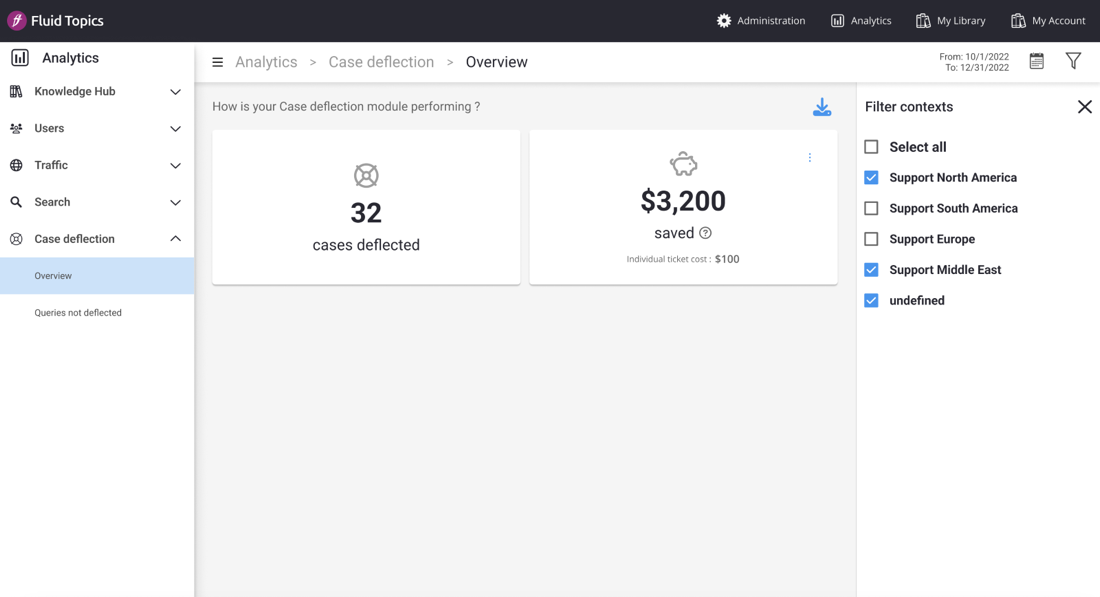Open the calendar date picker icon
1100x597 pixels.
point(1036,62)
